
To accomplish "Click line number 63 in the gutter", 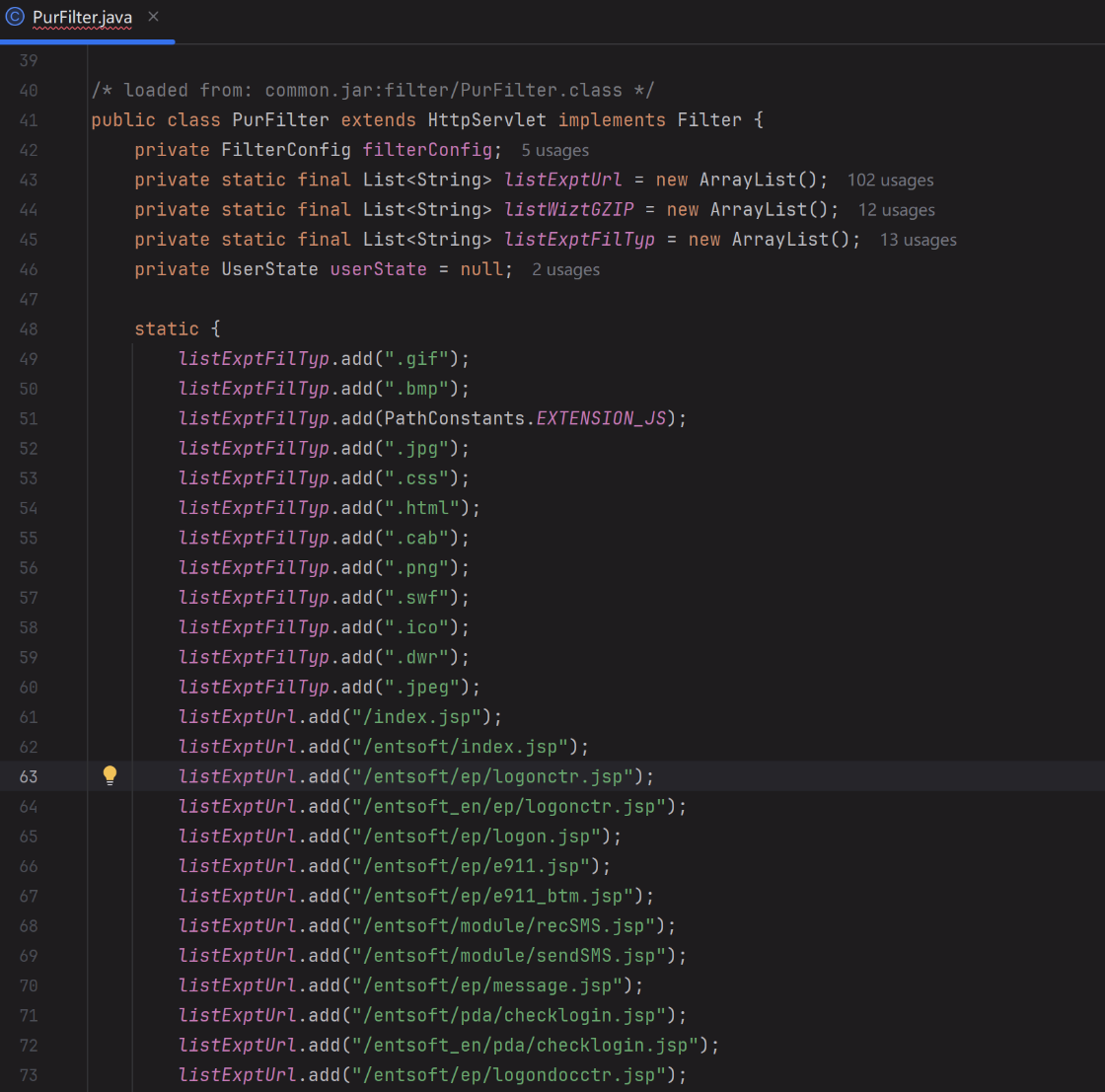I will click(28, 776).
